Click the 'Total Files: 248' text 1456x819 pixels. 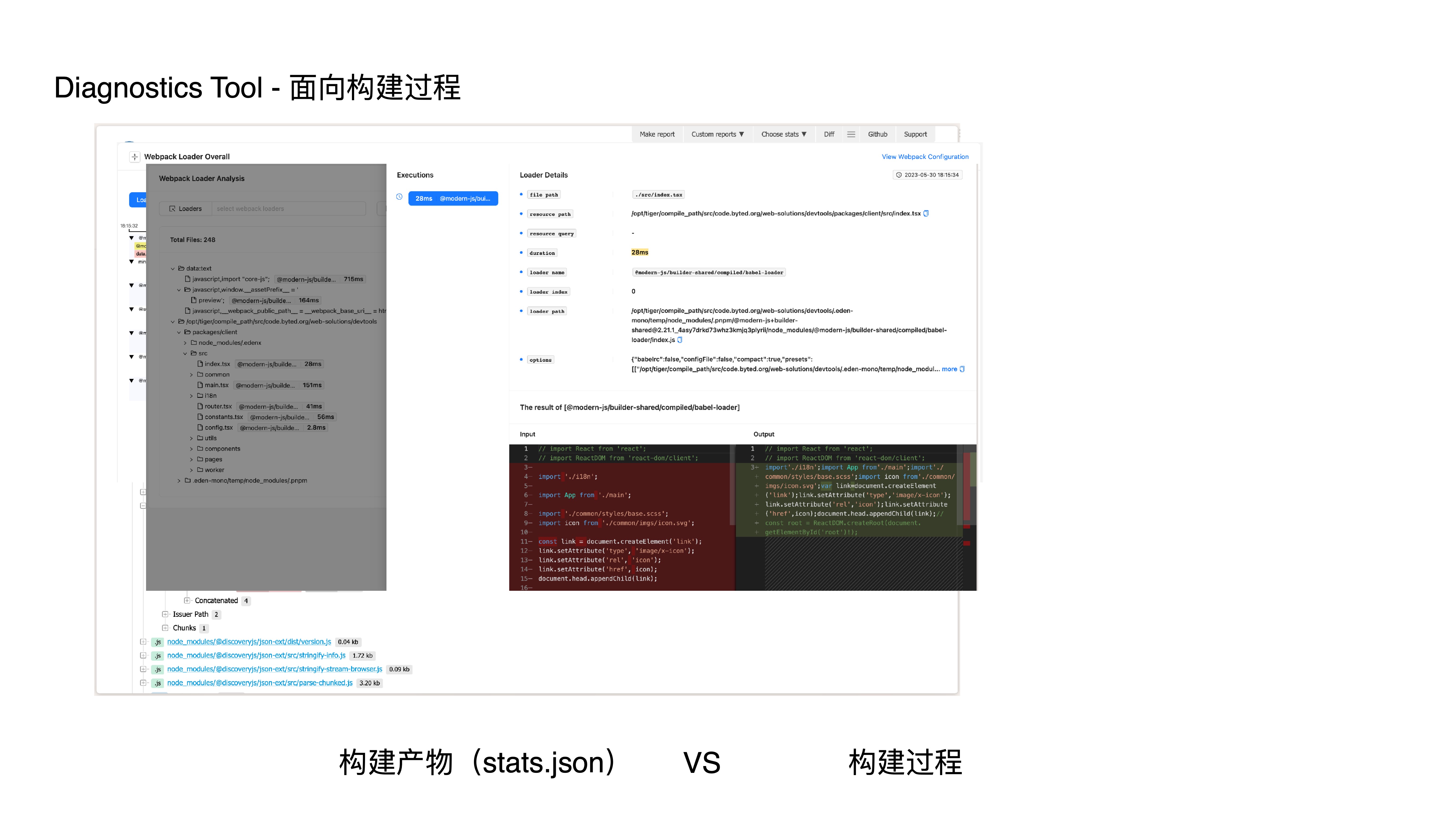[x=192, y=240]
